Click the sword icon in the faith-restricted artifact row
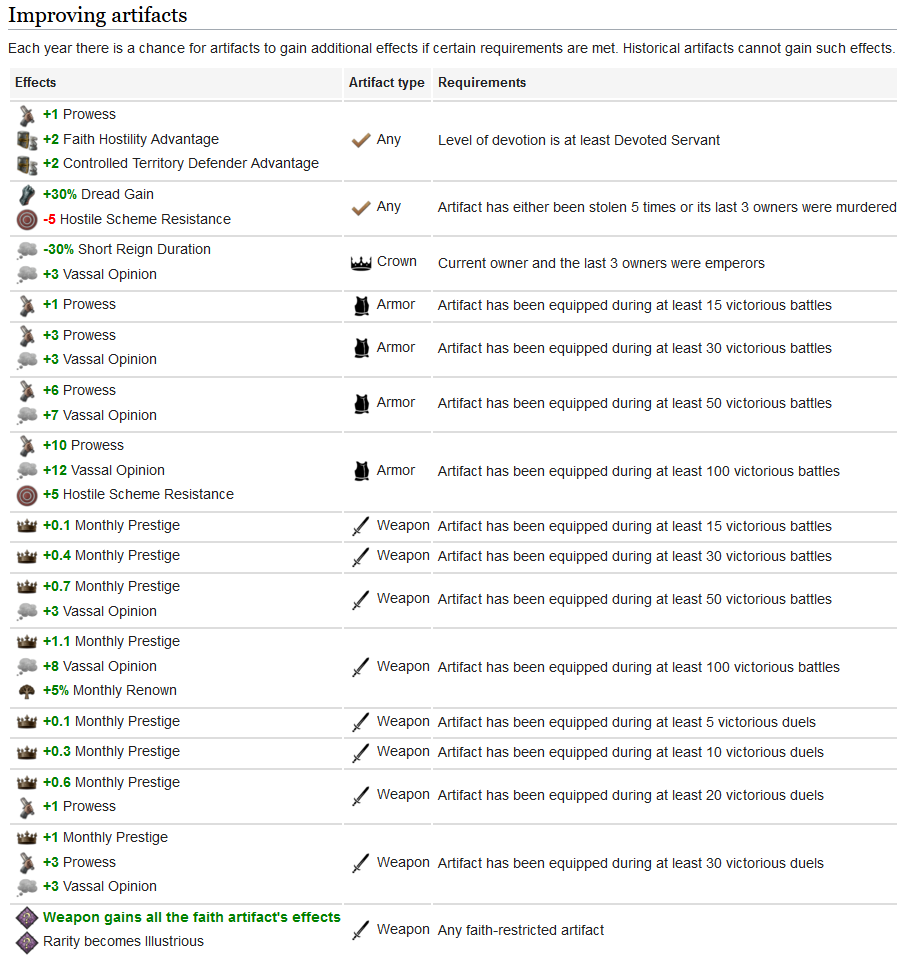 click(361, 931)
